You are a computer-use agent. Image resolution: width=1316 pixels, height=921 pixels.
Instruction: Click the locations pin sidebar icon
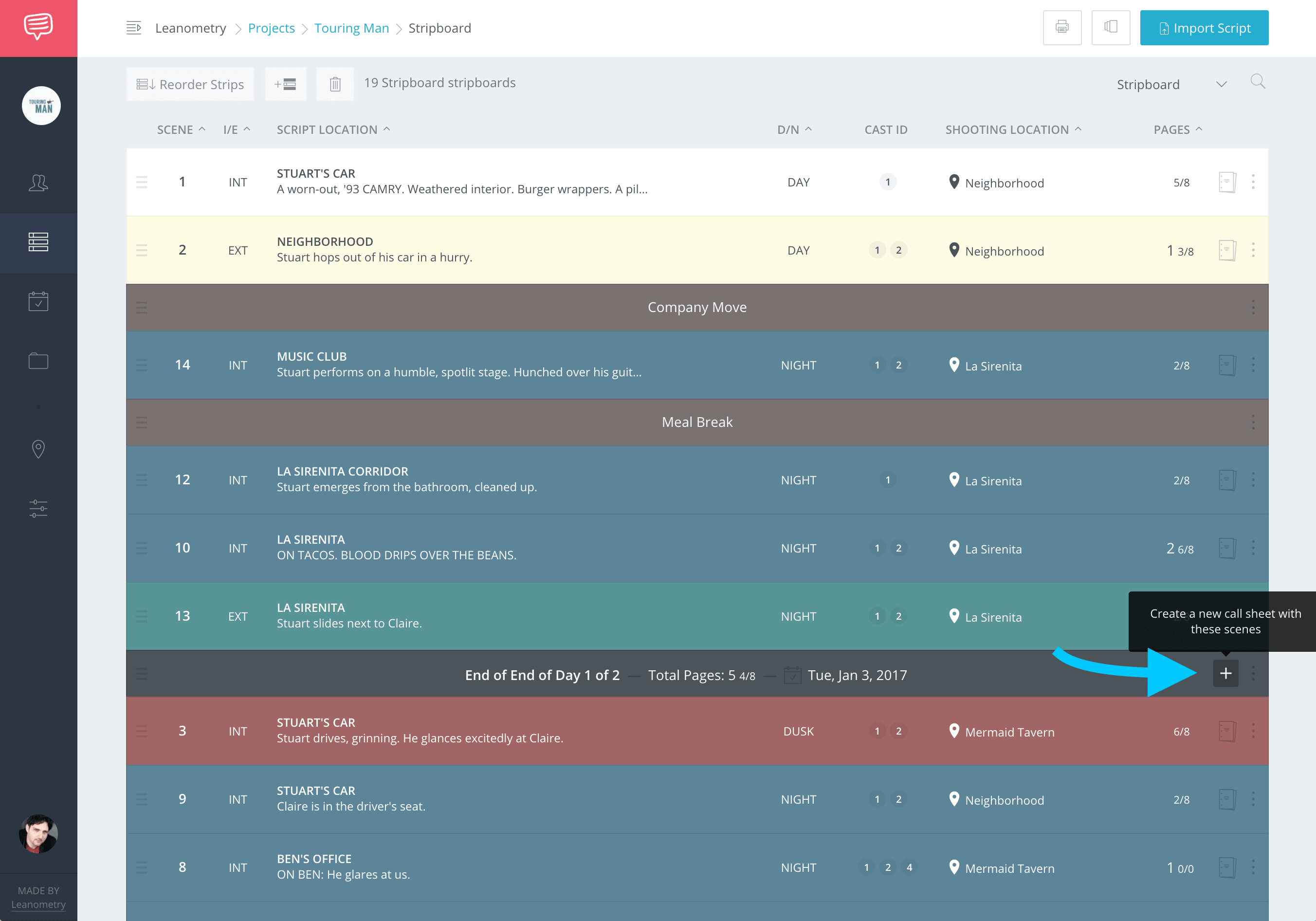(x=38, y=449)
